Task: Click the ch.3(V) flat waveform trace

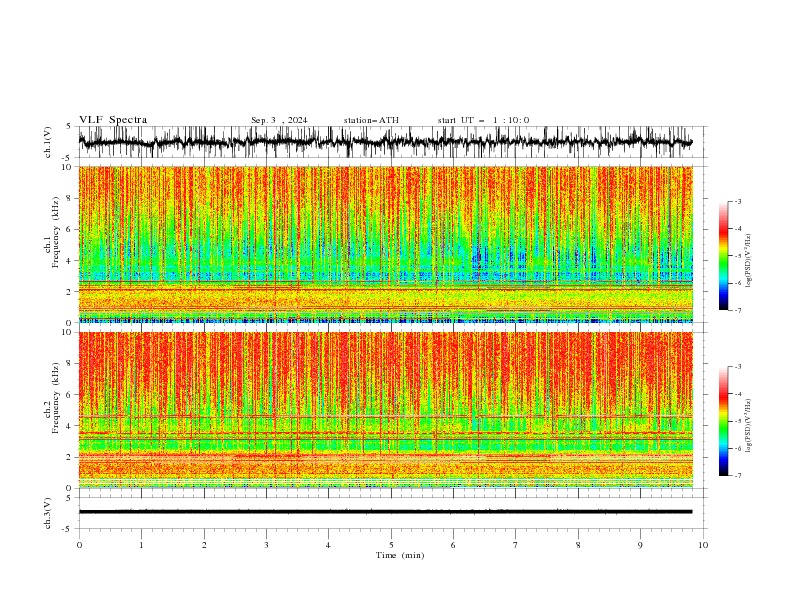Action: pyautogui.click(x=385, y=512)
